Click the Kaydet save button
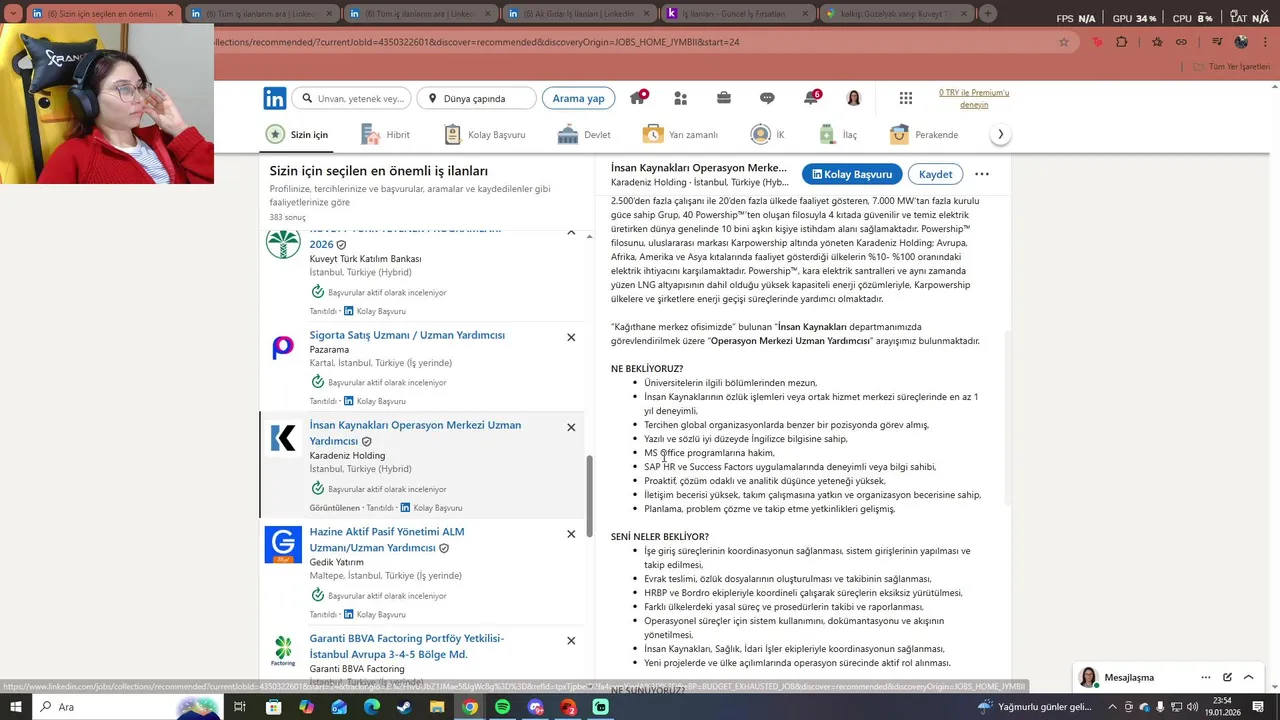The width and height of the screenshot is (1280, 720). [x=935, y=174]
